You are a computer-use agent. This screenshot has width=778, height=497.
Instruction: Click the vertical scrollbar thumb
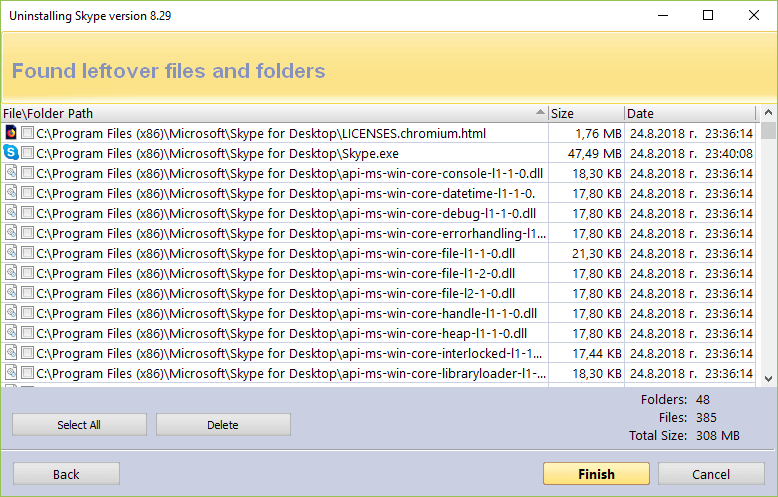768,130
